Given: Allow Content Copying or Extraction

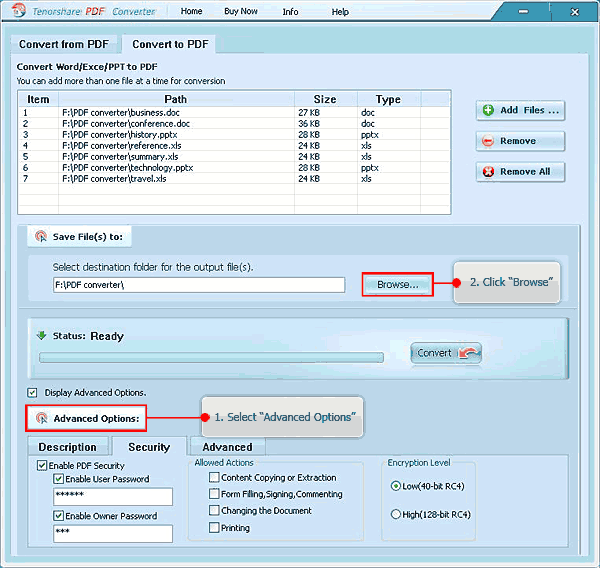Looking at the screenshot, I should (x=214, y=477).
